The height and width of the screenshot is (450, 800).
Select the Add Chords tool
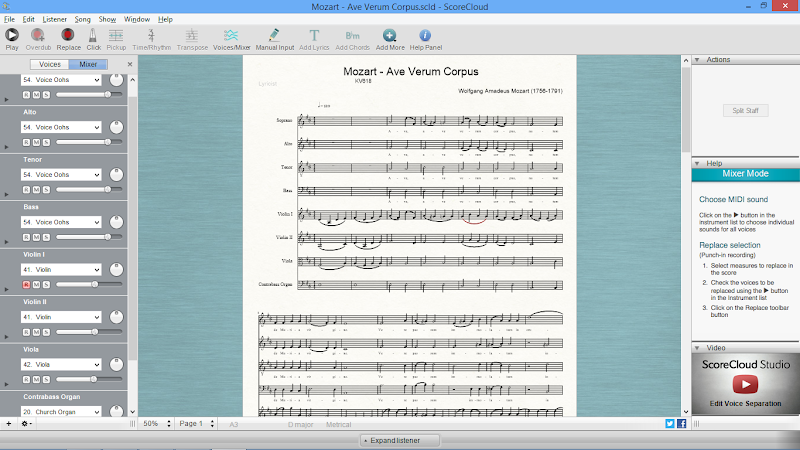[x=352, y=35]
